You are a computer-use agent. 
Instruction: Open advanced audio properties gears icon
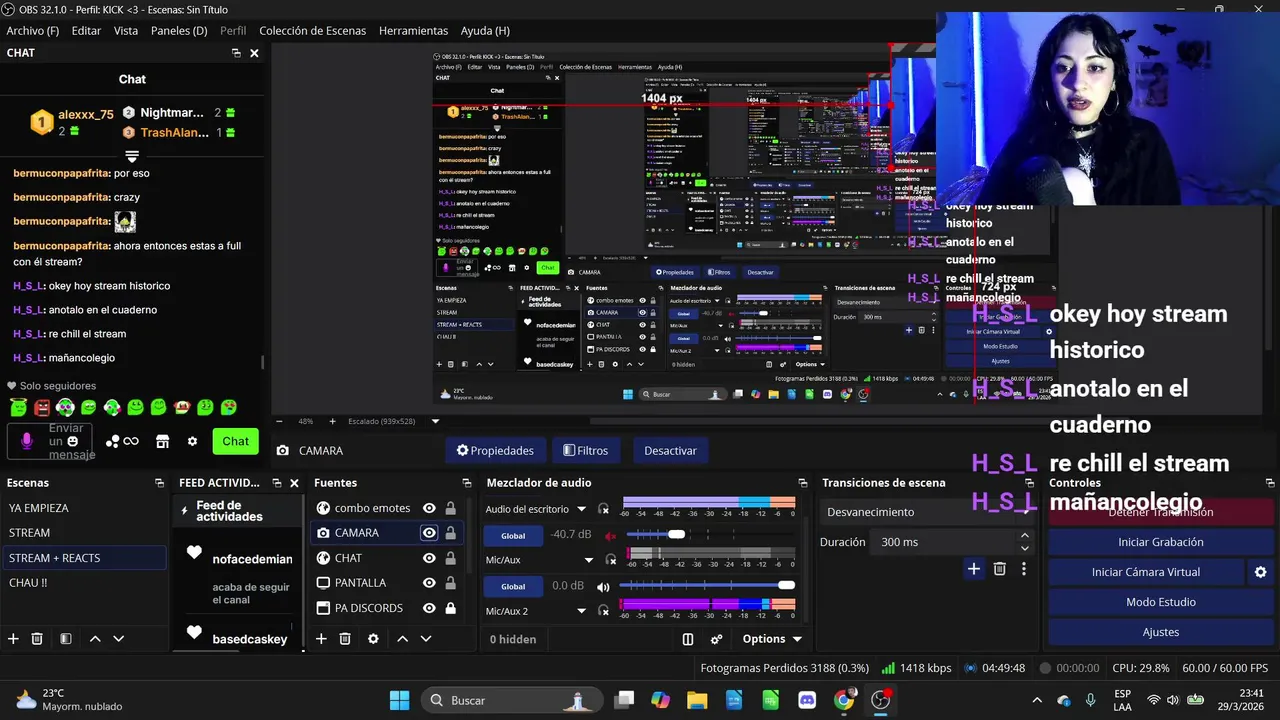716,639
